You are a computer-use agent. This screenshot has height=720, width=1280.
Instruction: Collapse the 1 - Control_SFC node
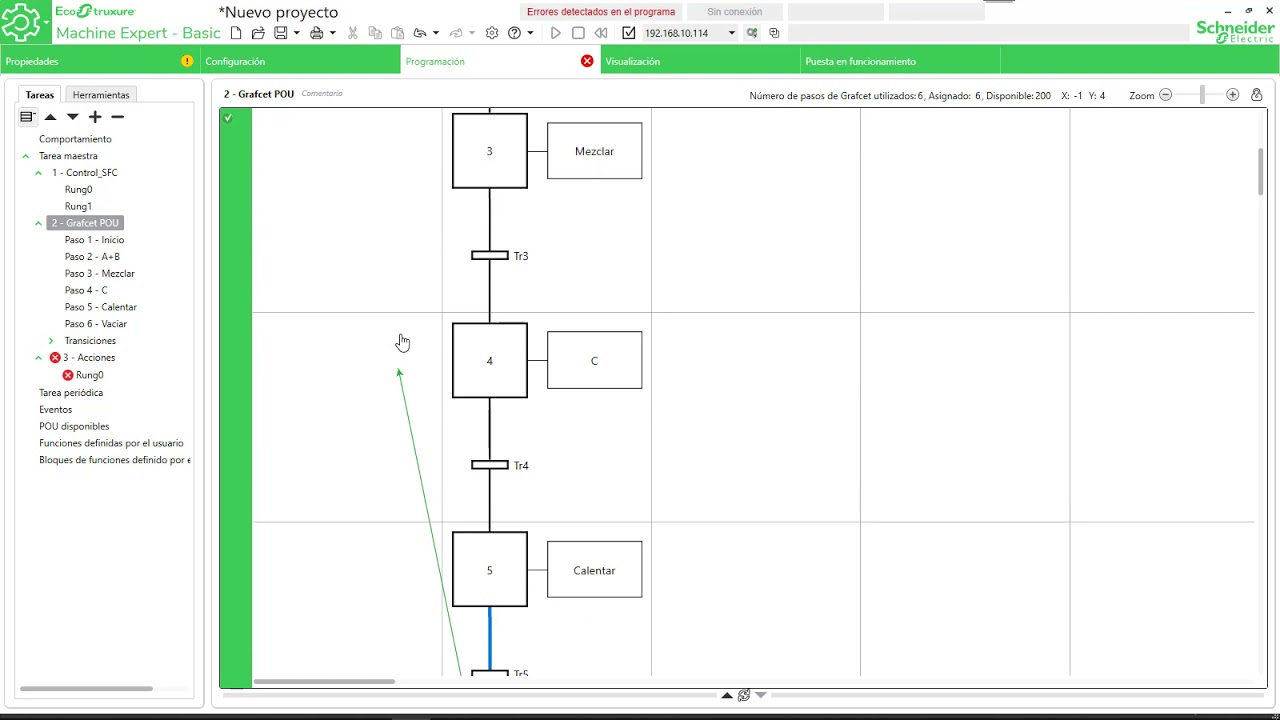39,173
